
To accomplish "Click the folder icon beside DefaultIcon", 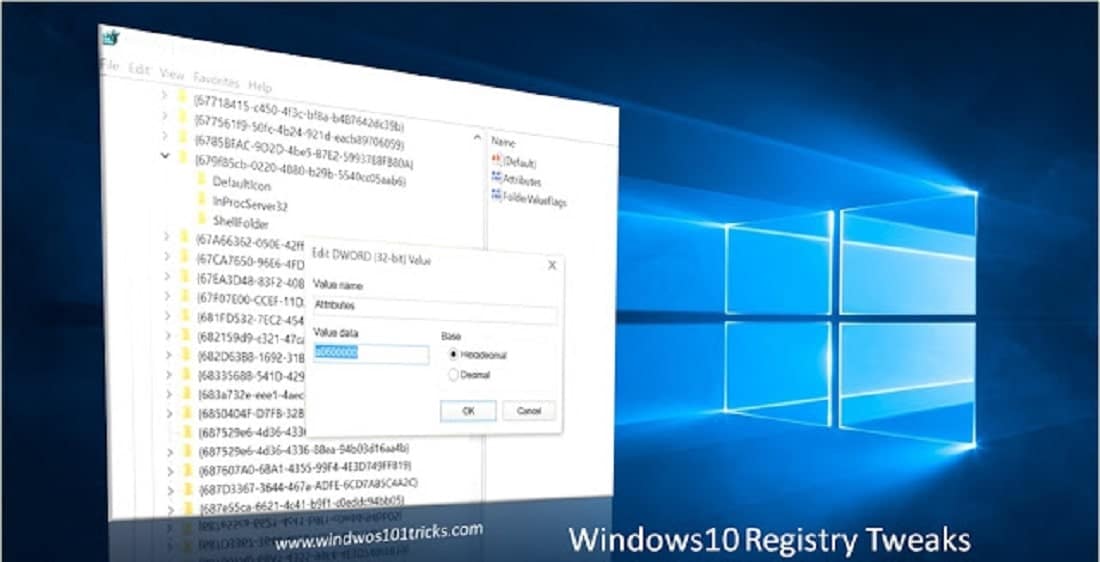I will 203,180.
